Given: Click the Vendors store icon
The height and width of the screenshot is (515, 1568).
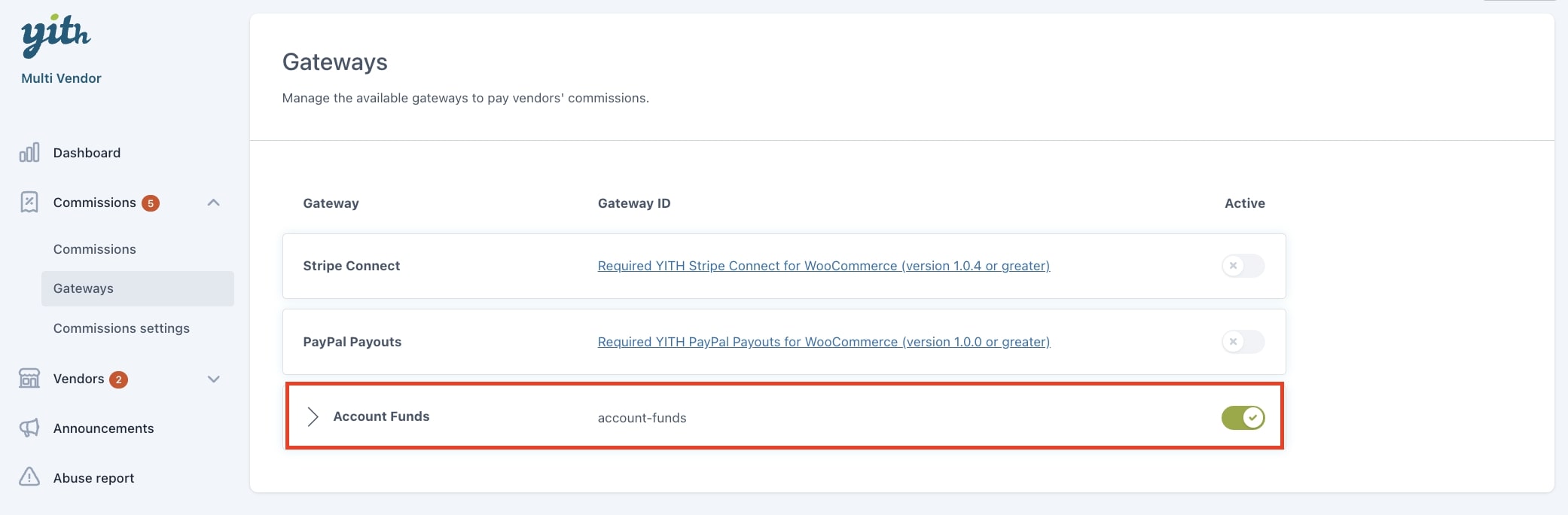Looking at the screenshot, I should click(x=29, y=378).
